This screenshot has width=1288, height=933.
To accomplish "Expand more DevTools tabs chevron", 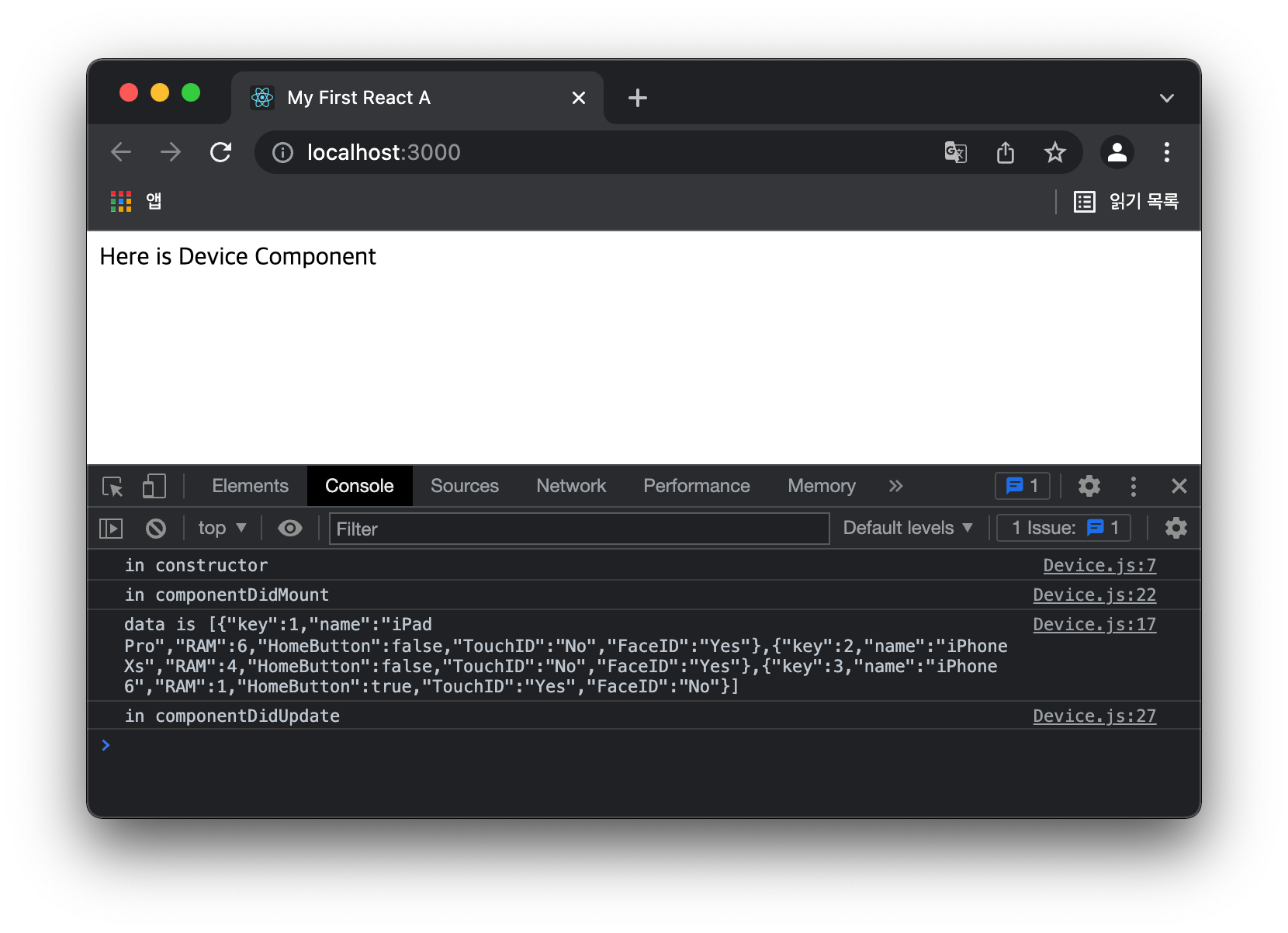I will pos(896,486).
